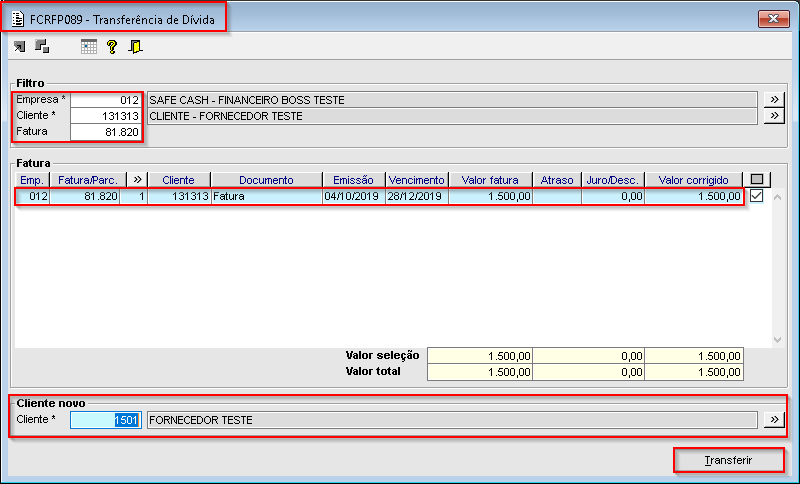
Task: Open Cliente lookup on CLIENTE - FORNECEDOR TESTE row
Action: coord(774,116)
